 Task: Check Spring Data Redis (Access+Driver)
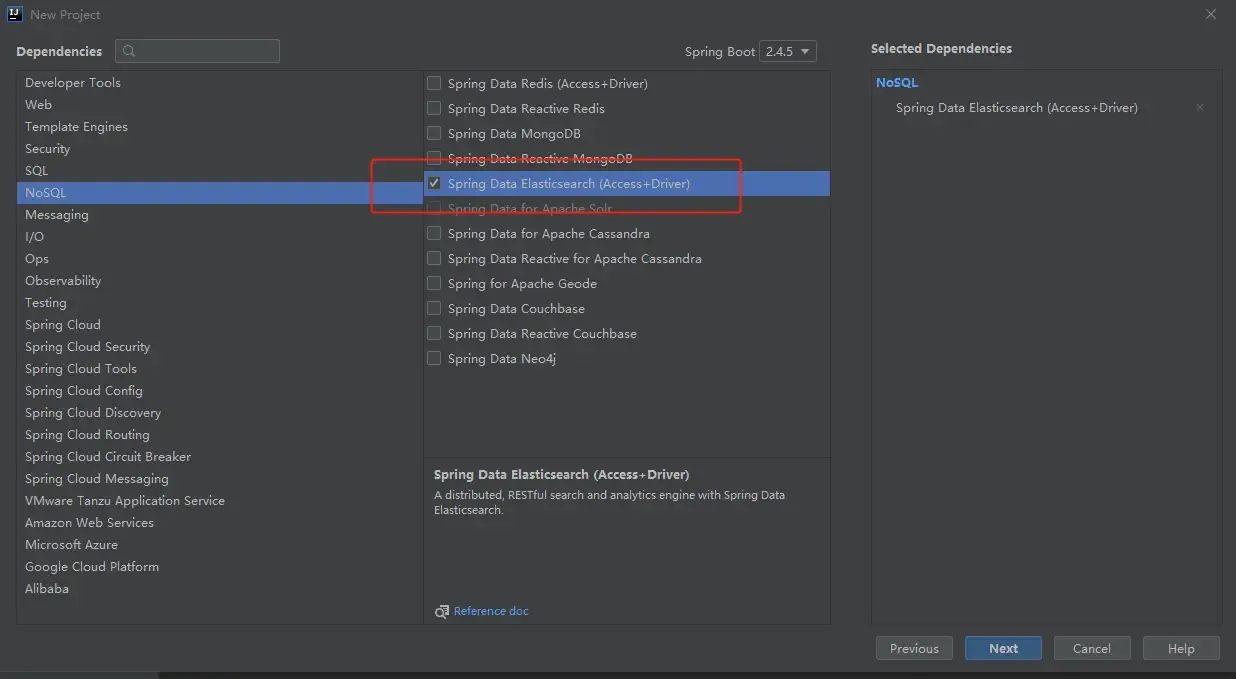[x=434, y=84]
